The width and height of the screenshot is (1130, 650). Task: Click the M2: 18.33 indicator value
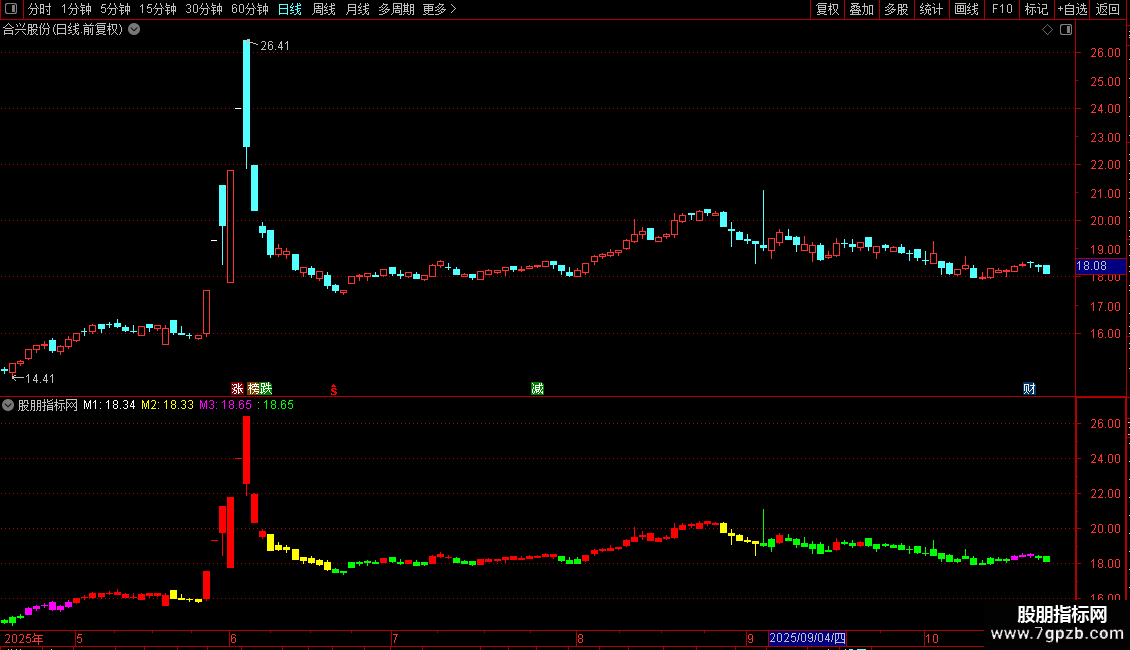click(167, 405)
